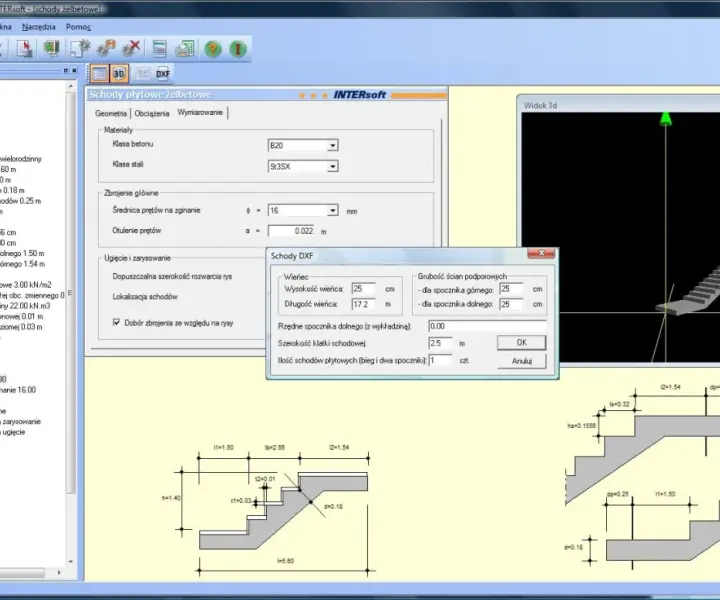The image size is (720, 600).
Task: Open the Średnica prętów 16 dropdown
Action: pos(332,210)
